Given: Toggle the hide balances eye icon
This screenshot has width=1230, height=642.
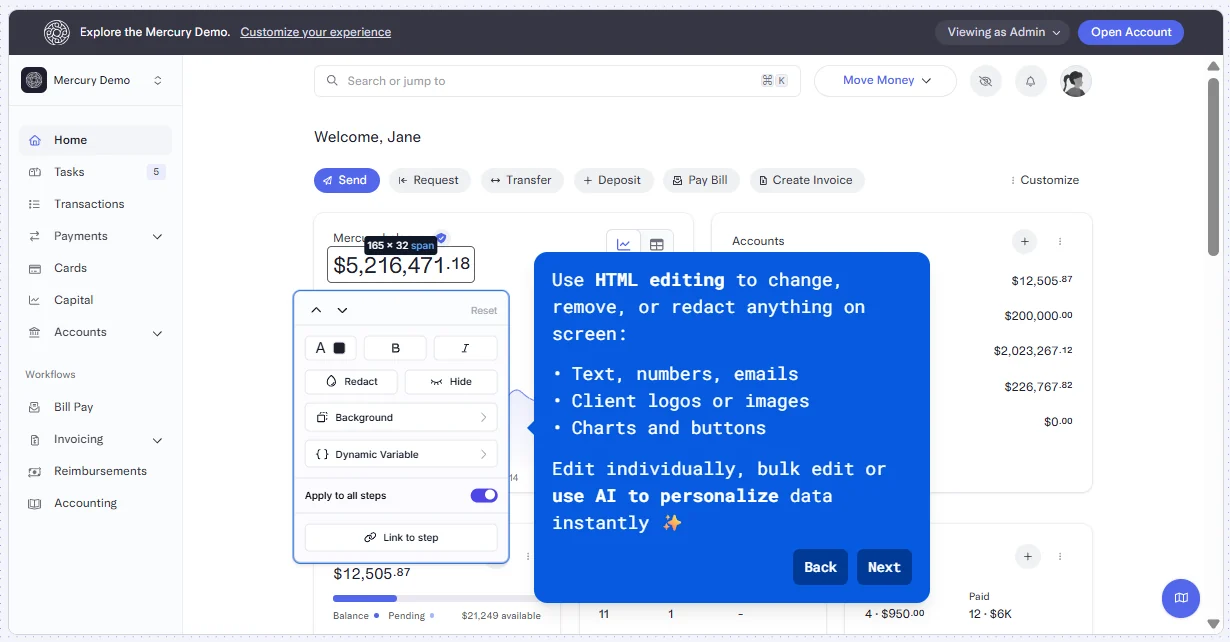Looking at the screenshot, I should [x=986, y=81].
